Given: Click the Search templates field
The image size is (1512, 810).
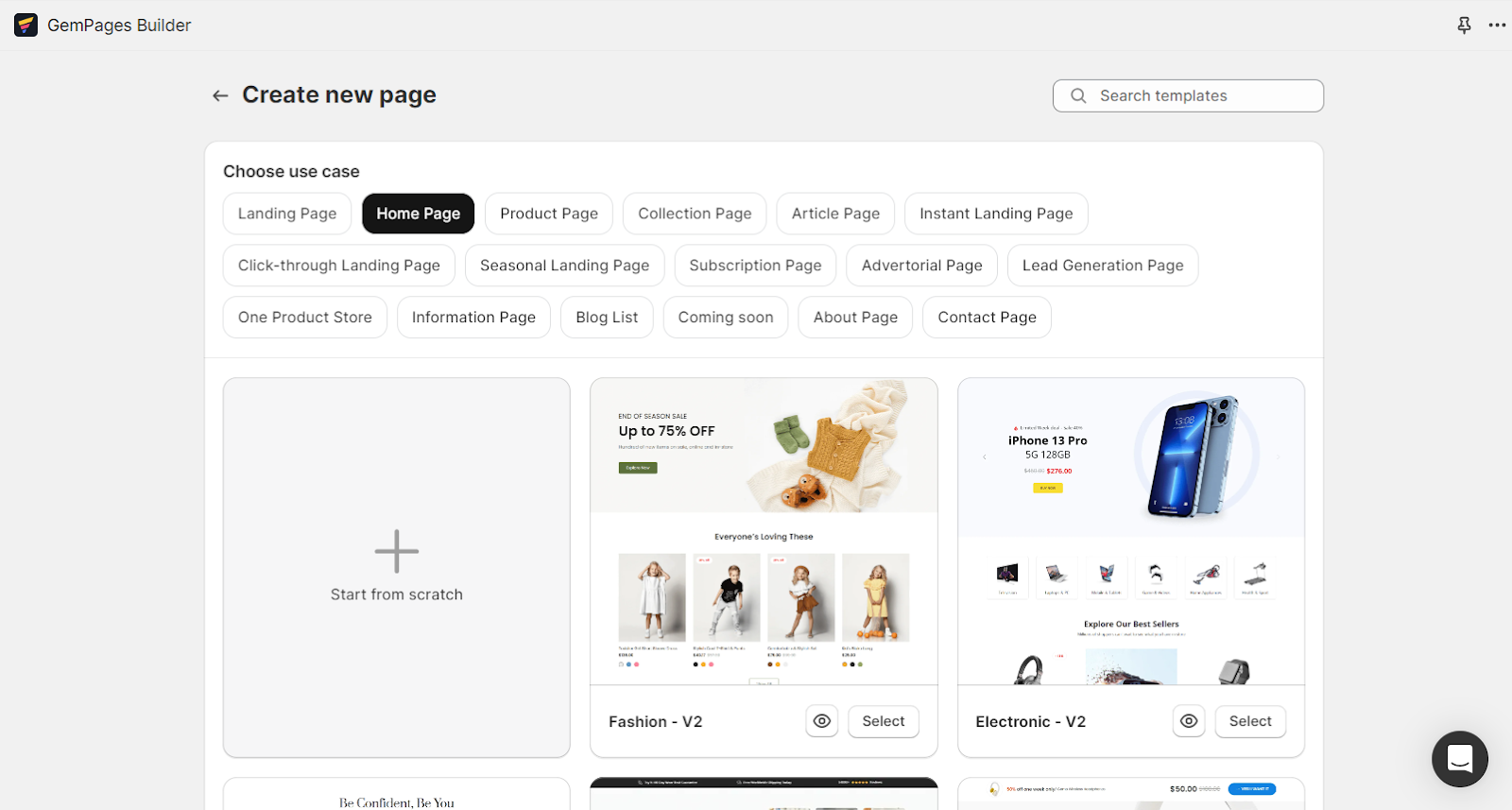Looking at the screenshot, I should click(x=1188, y=95).
